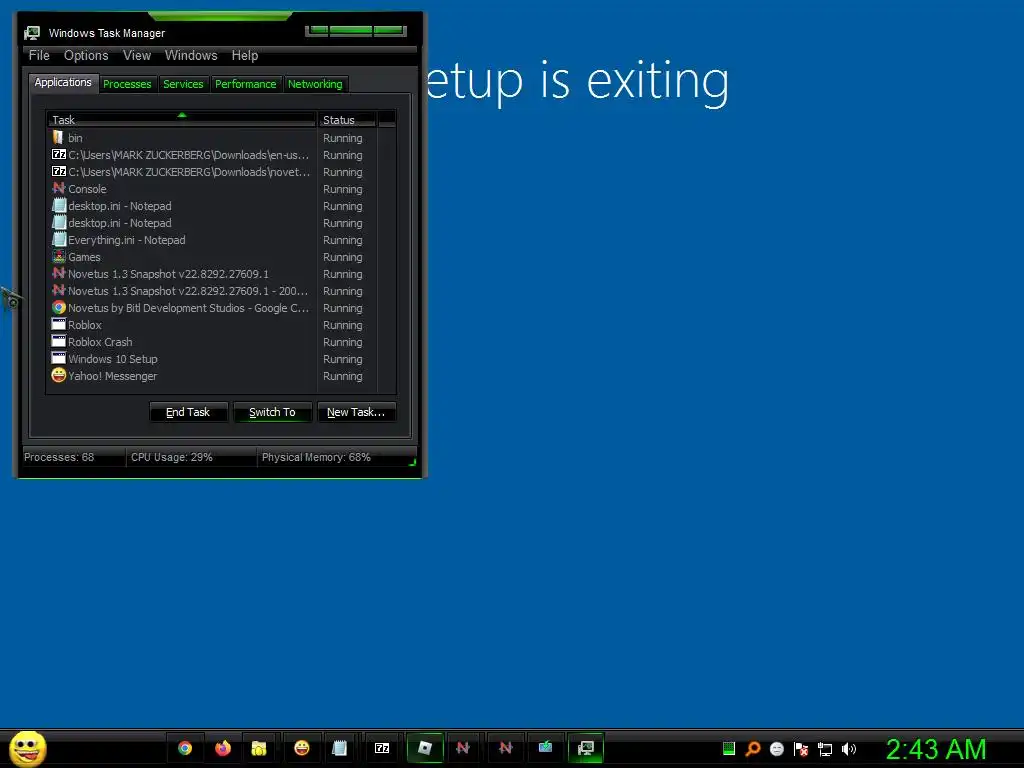
Task: Click the Roblox Crash window icon
Action: click(58, 342)
